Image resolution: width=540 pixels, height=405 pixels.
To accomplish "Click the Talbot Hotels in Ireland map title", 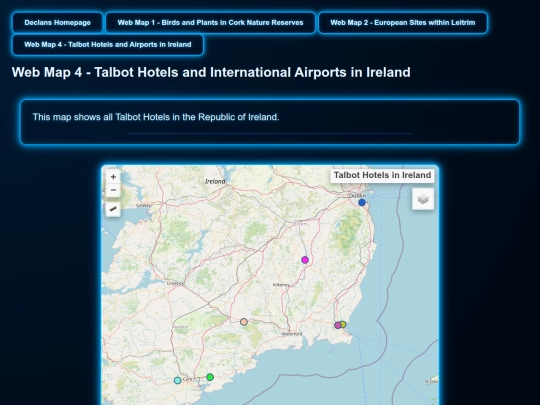I will 382,175.
